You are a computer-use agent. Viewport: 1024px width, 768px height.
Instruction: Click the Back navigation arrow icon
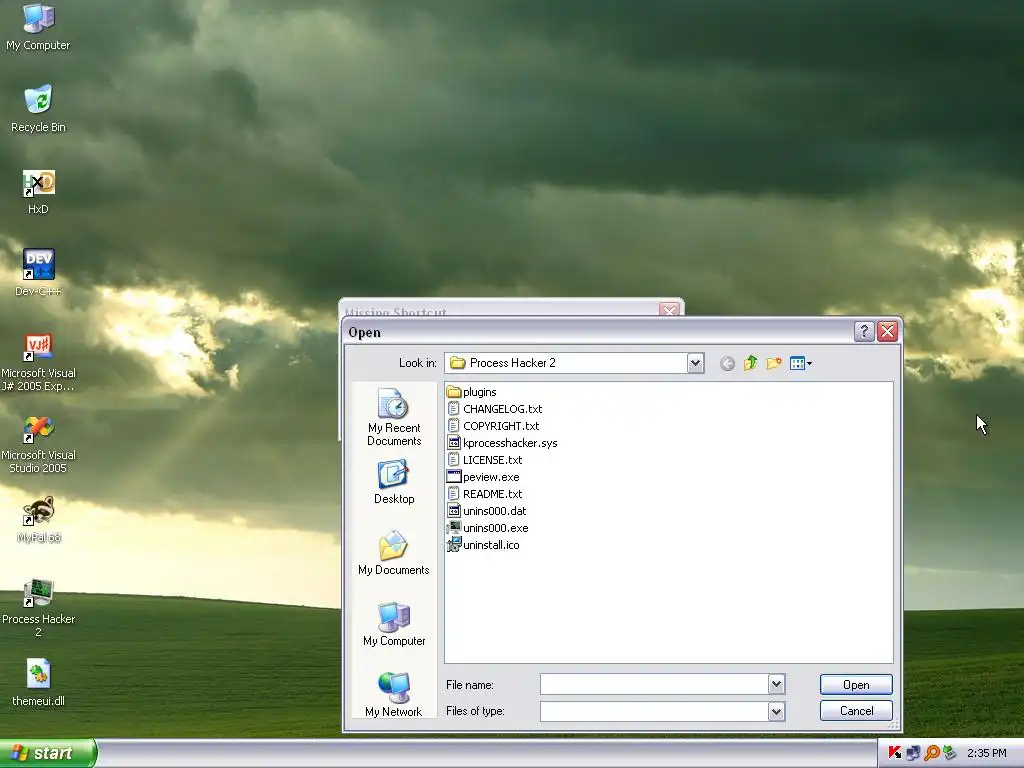[727, 363]
